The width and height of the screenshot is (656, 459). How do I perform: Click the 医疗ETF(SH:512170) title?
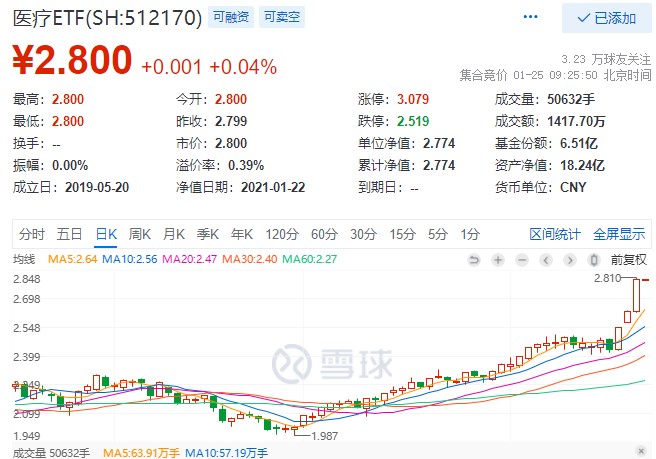[x=108, y=18]
